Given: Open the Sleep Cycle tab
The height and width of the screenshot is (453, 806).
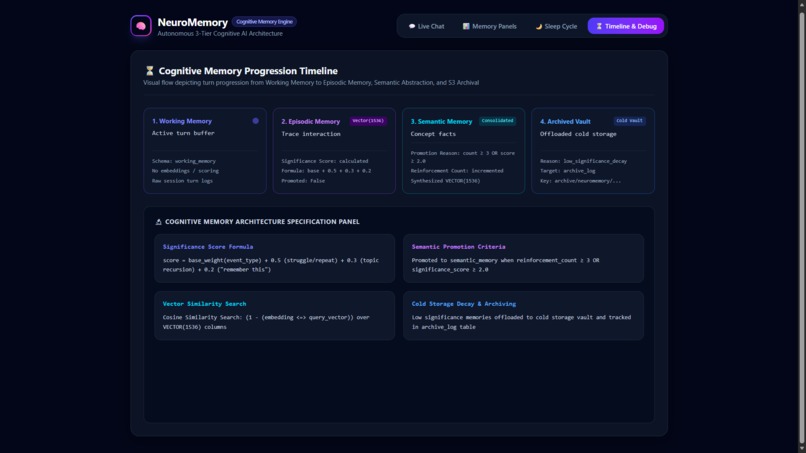Looking at the screenshot, I should (x=556, y=26).
